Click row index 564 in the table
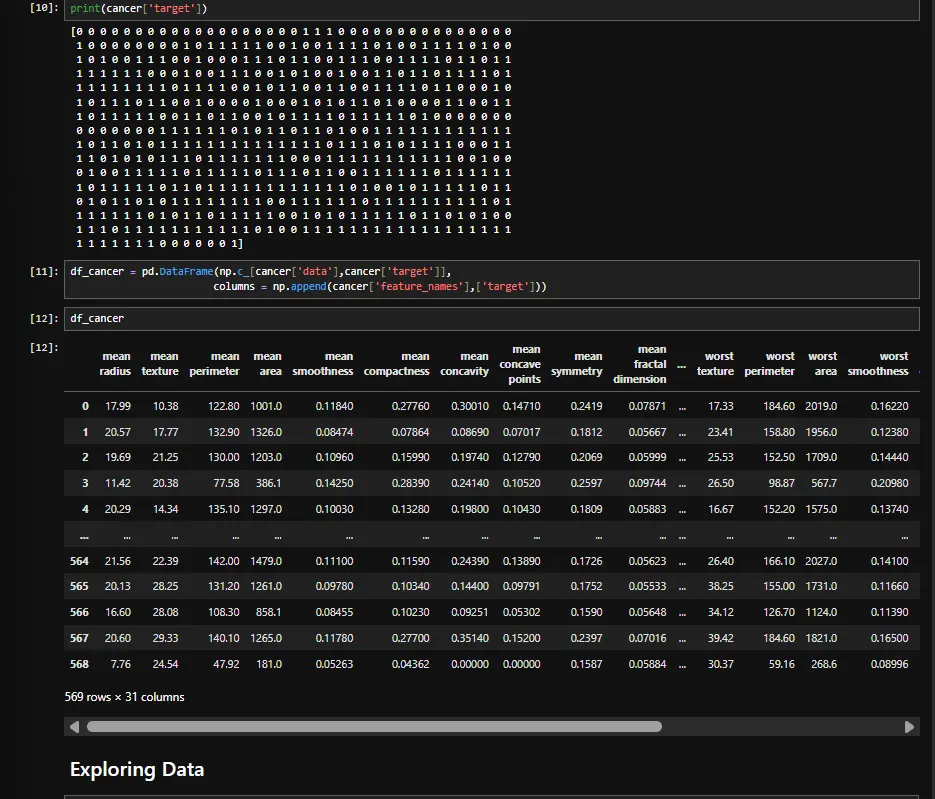This screenshot has height=799, width=935. coord(79,561)
